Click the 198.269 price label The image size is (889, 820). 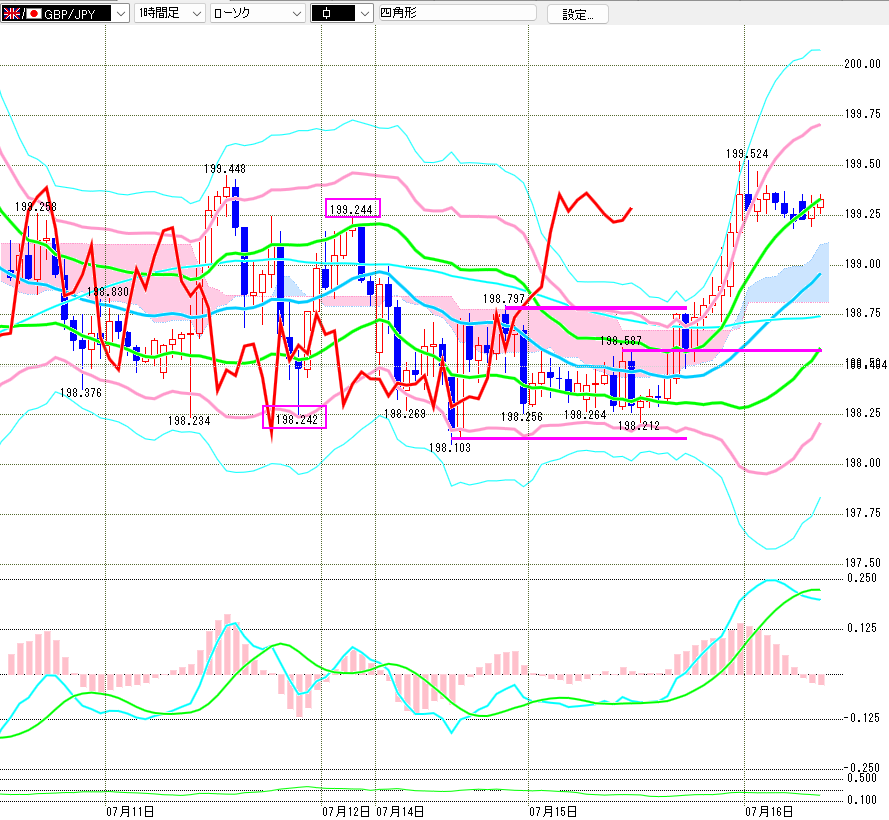(405, 413)
